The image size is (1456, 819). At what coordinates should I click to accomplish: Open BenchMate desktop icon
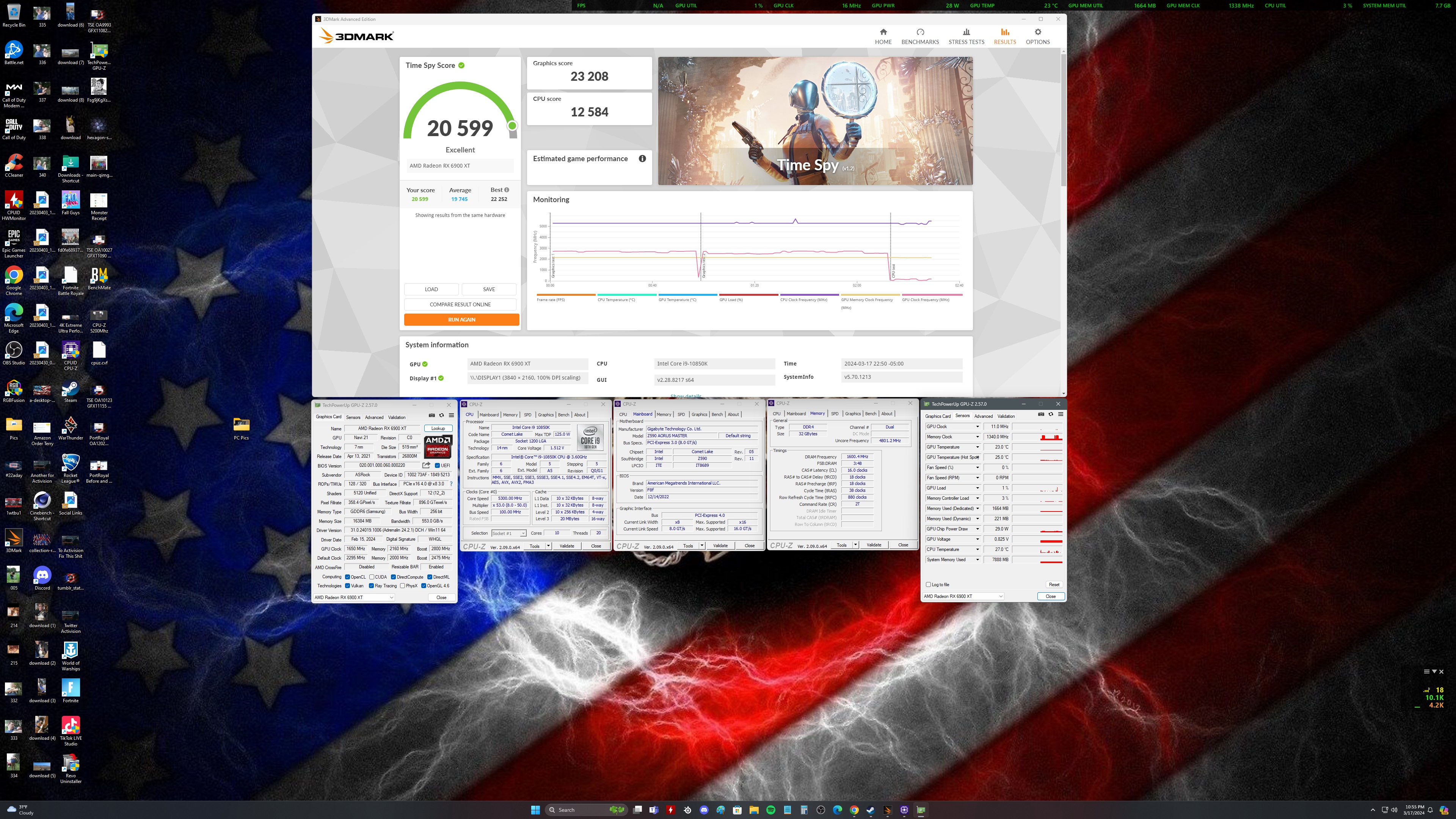point(99,278)
